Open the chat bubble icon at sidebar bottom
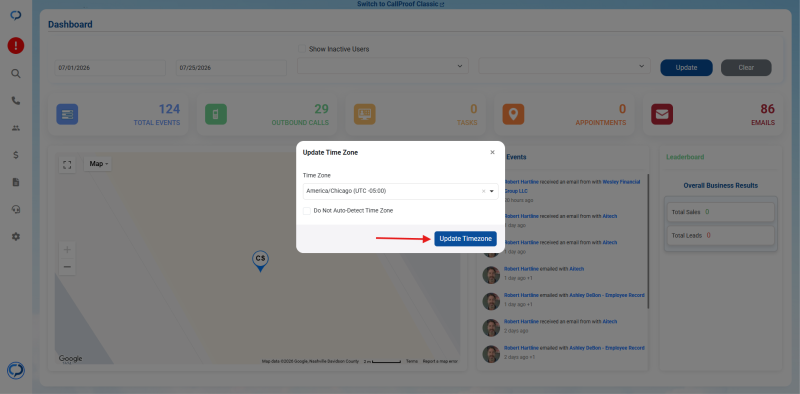The image size is (800, 394). pos(16,370)
